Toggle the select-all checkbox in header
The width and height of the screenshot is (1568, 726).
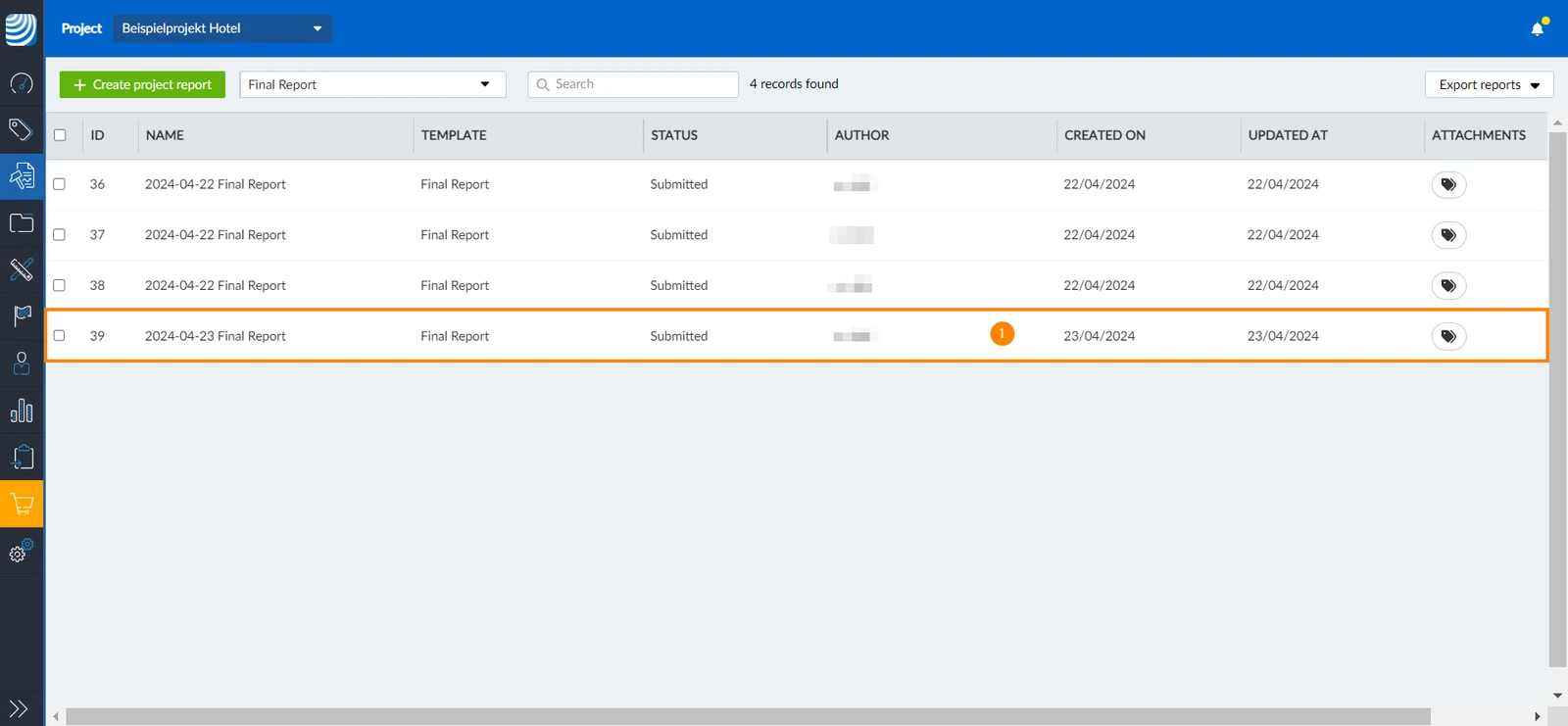pos(60,135)
